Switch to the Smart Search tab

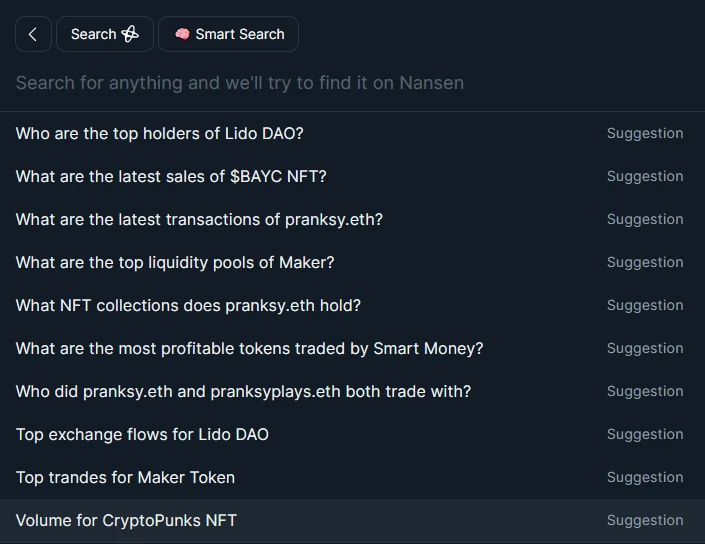[x=229, y=34]
